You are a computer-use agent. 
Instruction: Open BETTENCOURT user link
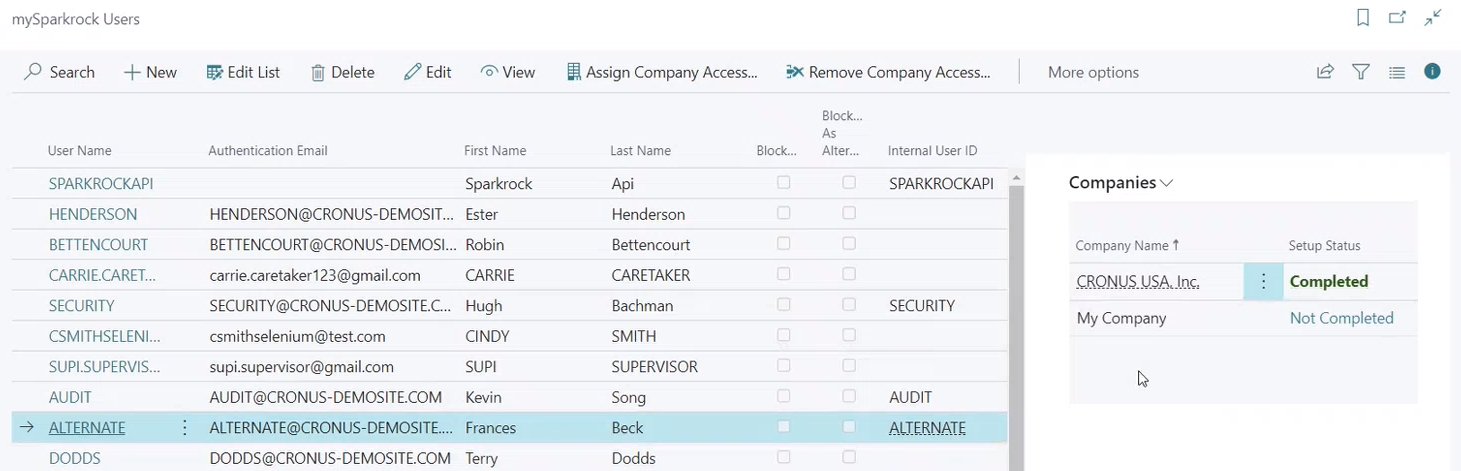(x=98, y=245)
